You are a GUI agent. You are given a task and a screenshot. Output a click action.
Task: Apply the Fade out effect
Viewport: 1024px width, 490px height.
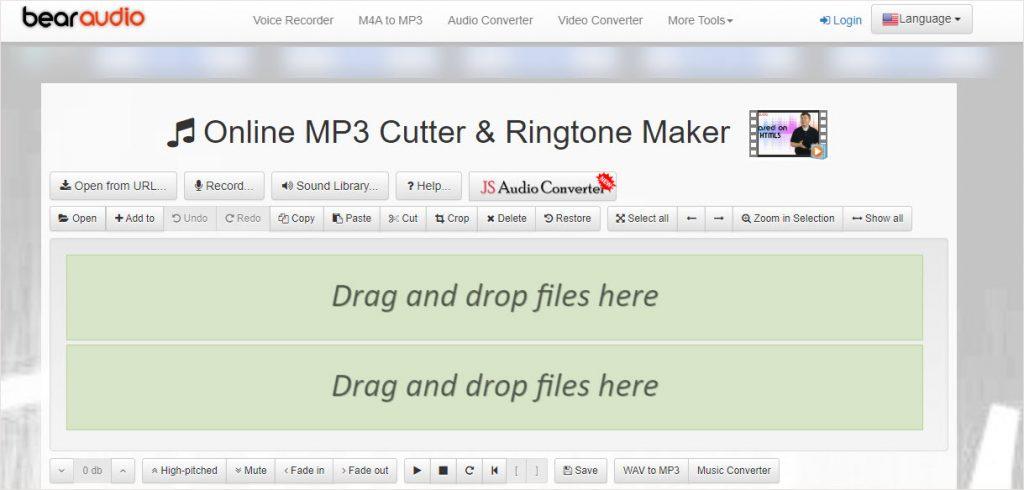[365, 470]
